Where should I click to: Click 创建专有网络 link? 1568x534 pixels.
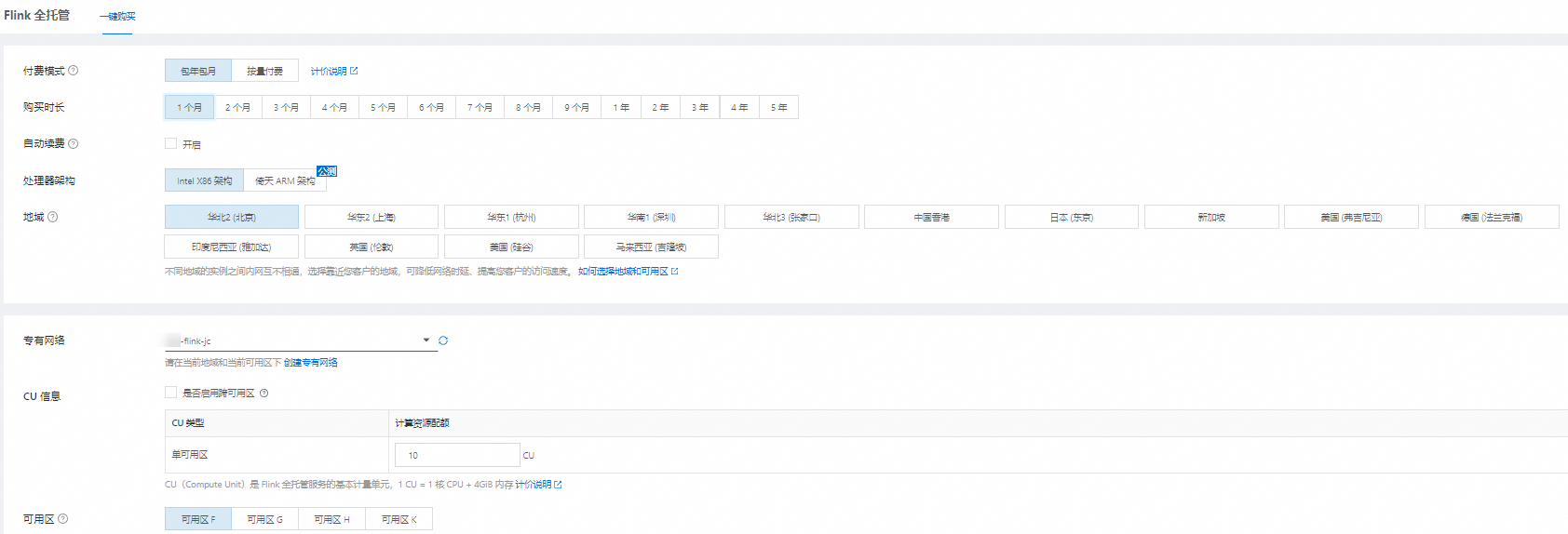(311, 363)
